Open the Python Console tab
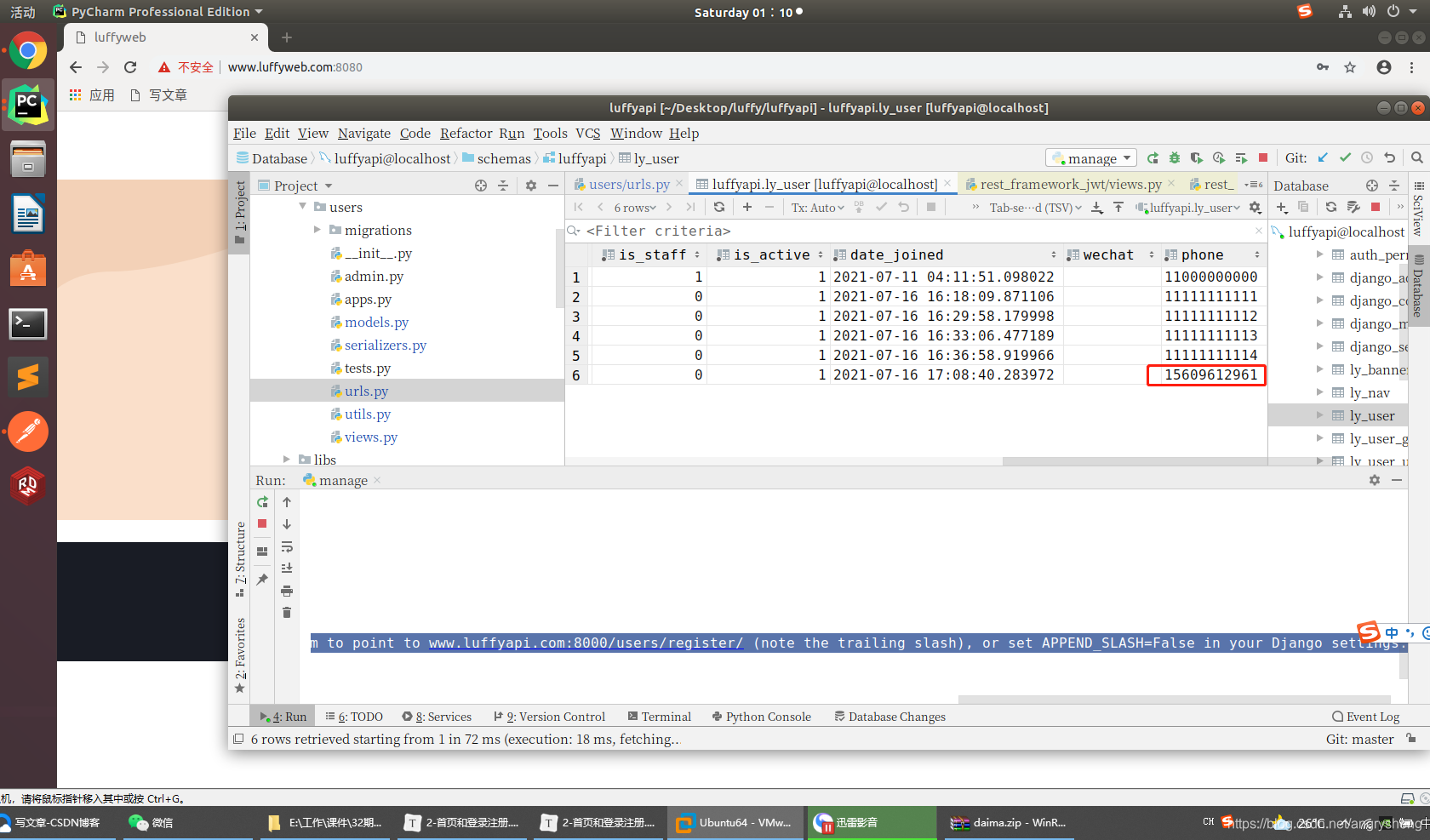 point(762,717)
